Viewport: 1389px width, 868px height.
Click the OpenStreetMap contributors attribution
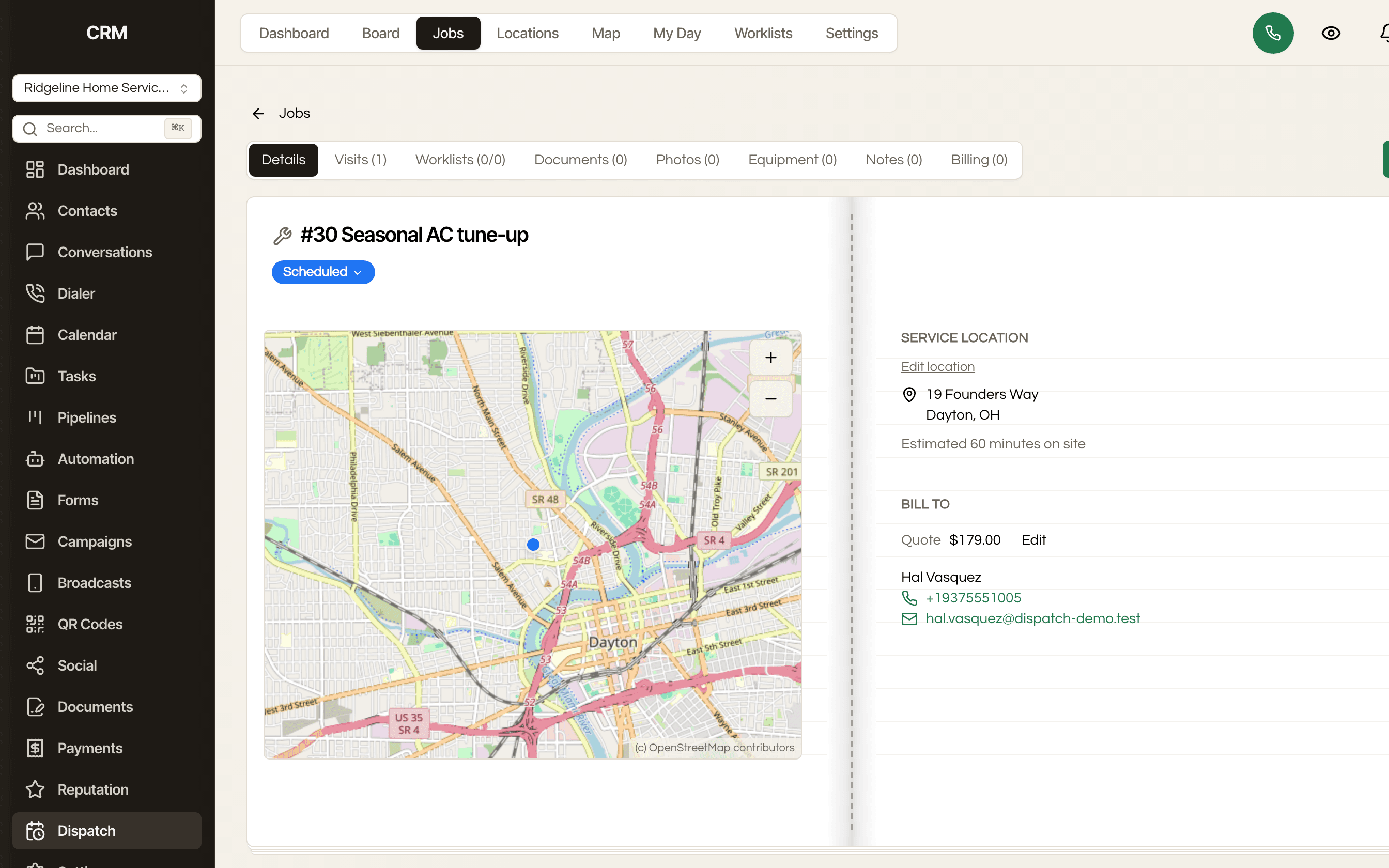[x=714, y=748]
